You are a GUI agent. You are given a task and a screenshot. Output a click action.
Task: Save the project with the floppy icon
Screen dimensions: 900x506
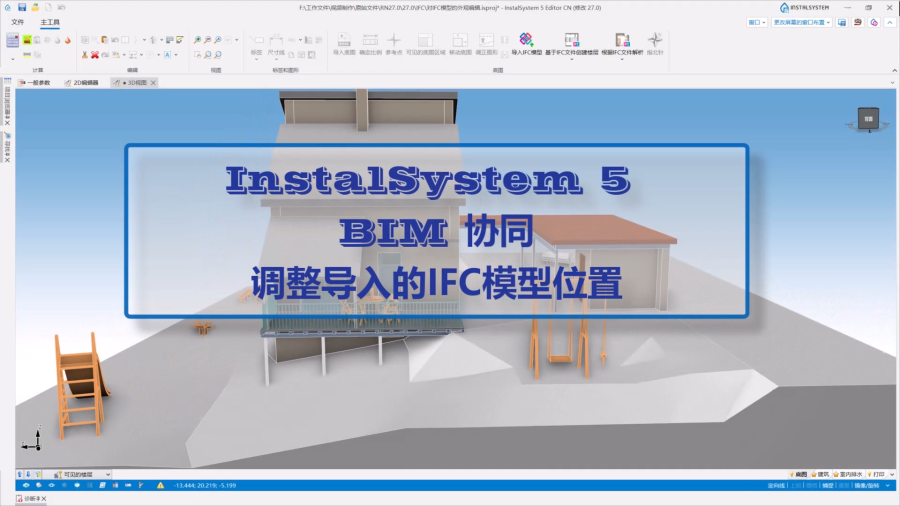pyautogui.click(x=22, y=7)
